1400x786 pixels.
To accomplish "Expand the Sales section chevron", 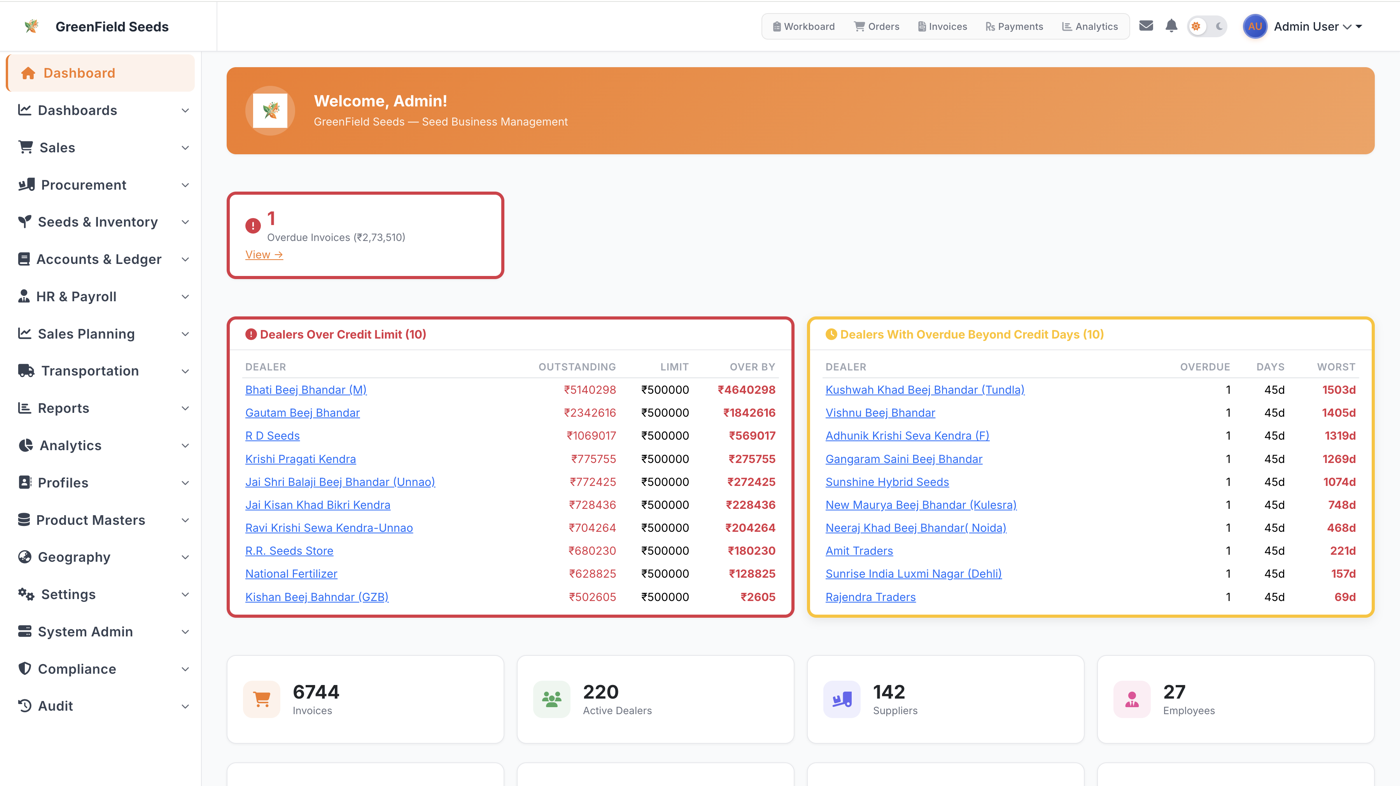I will click(x=185, y=148).
